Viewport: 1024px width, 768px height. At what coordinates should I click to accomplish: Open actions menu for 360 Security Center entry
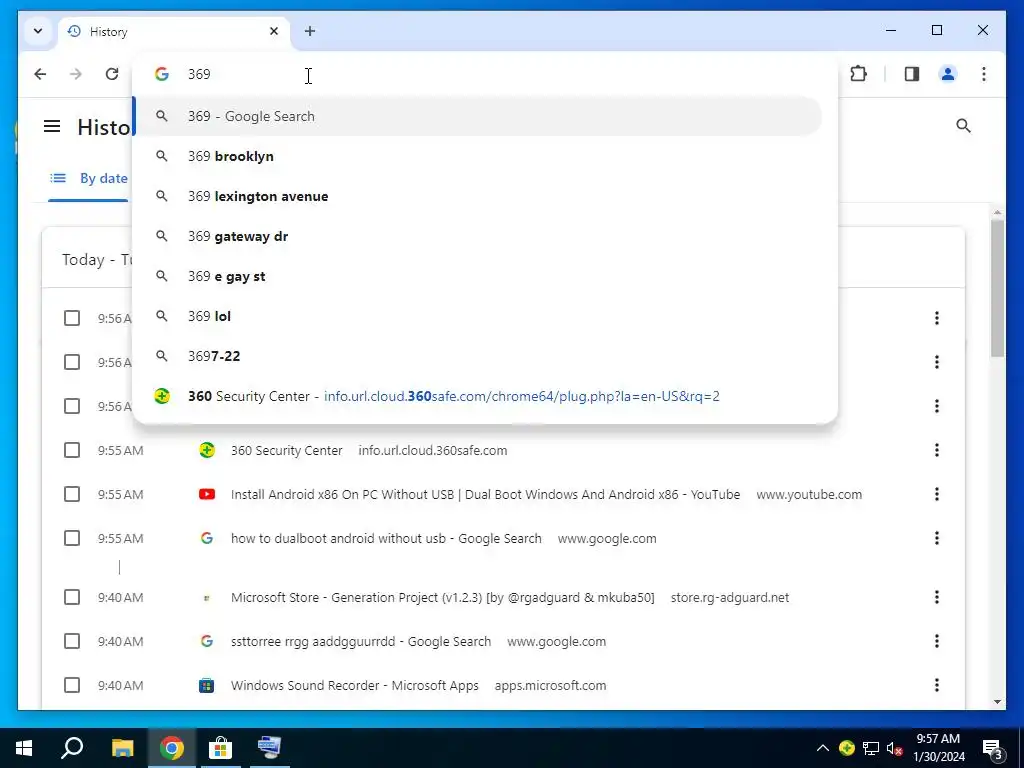point(936,450)
